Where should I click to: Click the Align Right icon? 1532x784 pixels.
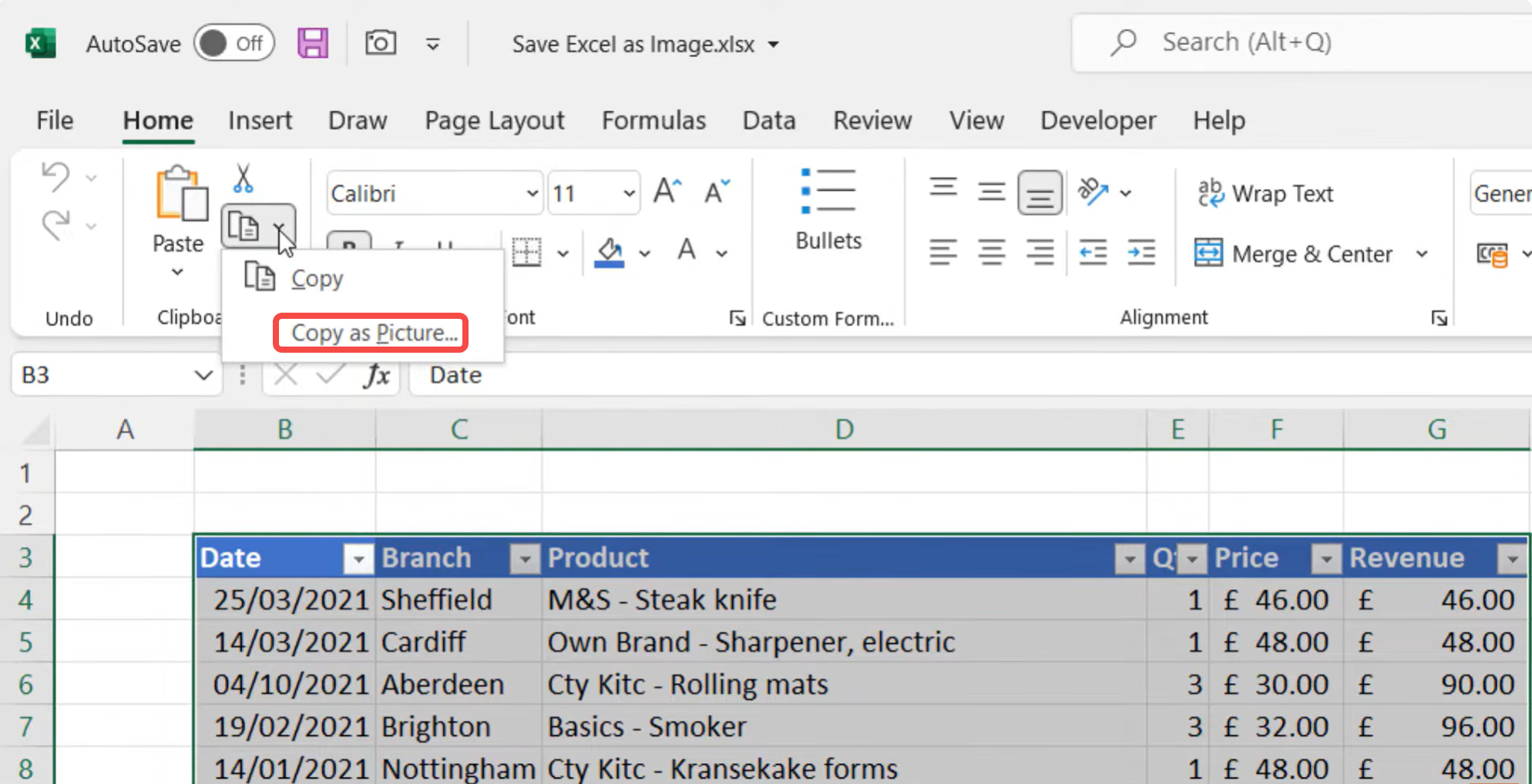[x=1040, y=253]
